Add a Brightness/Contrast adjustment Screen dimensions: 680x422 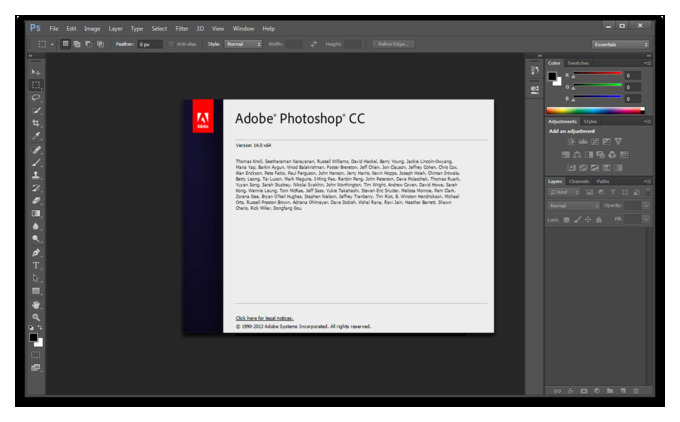pyautogui.click(x=571, y=141)
